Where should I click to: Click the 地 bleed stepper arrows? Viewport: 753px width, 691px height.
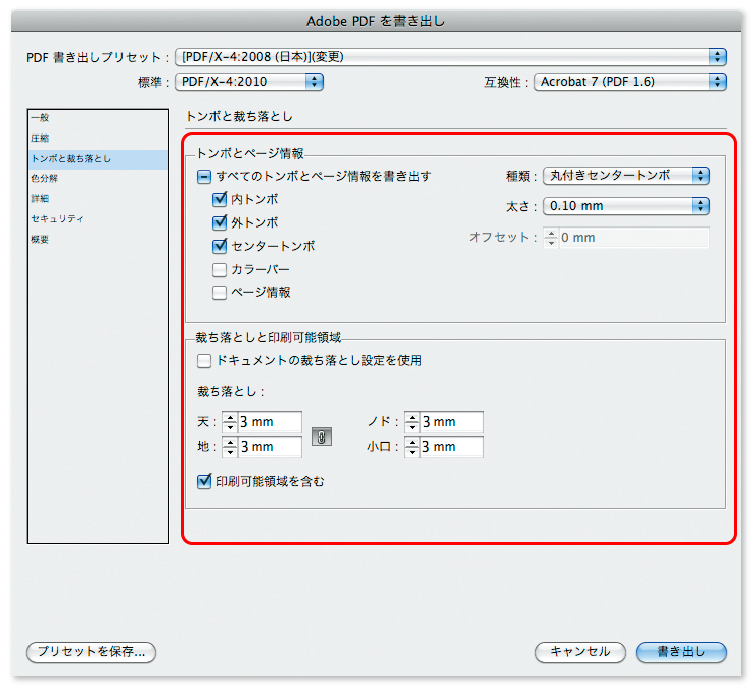pos(230,447)
